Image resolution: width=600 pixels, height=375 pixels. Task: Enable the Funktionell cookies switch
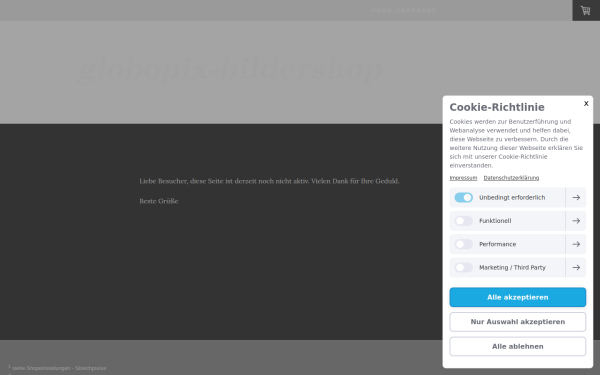point(463,221)
